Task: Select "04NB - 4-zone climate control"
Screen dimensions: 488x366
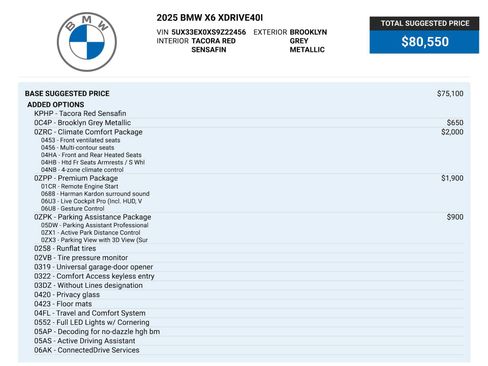Action: [x=82, y=170]
